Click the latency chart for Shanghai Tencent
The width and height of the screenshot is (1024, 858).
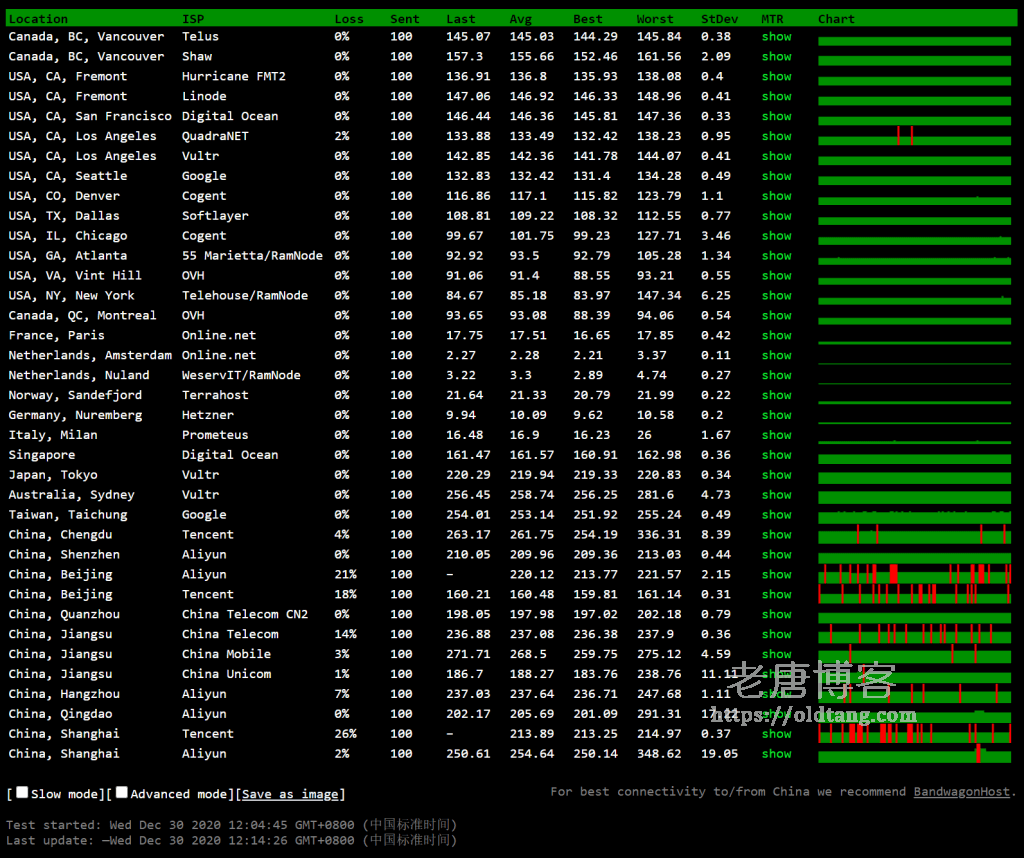tap(914, 733)
